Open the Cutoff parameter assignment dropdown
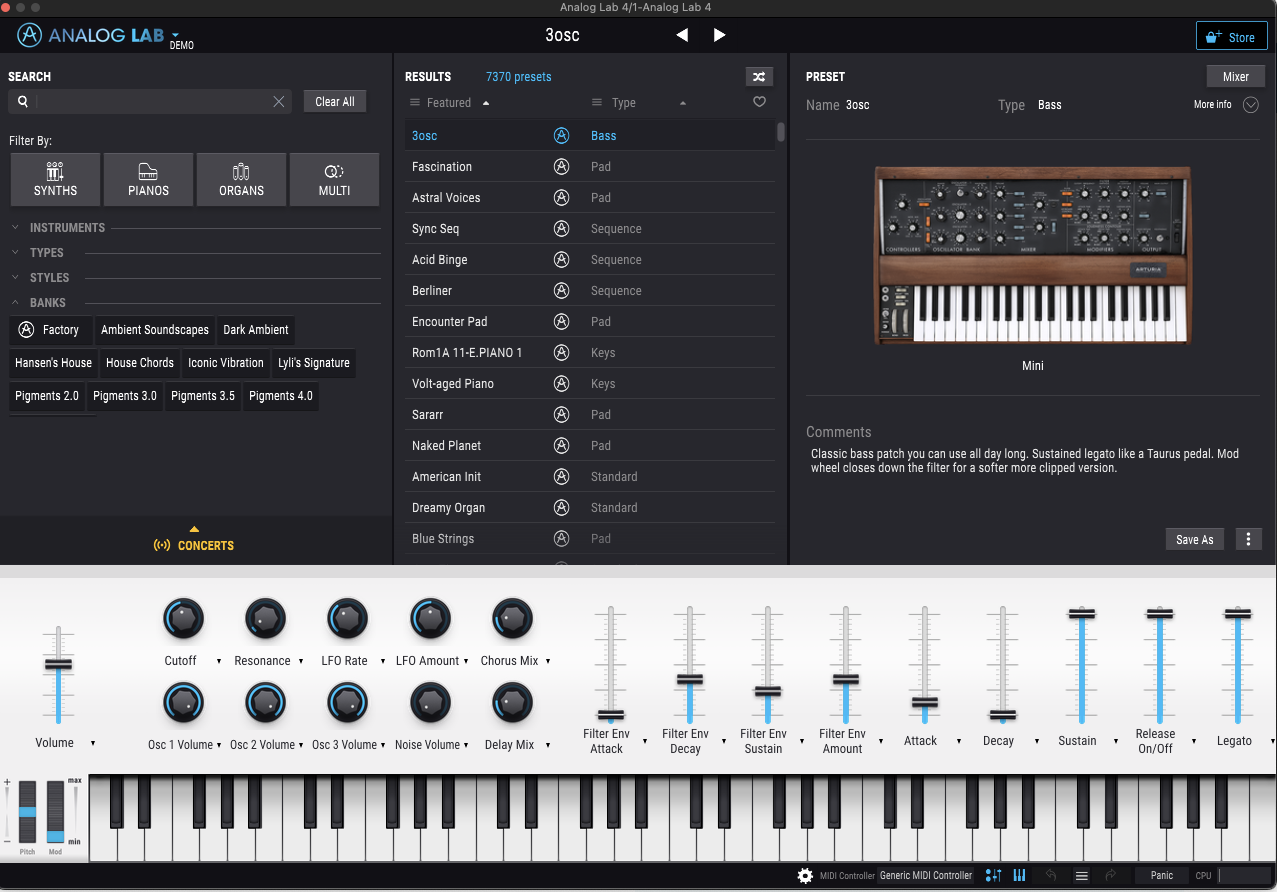Viewport: 1277px width, 892px height. [x=219, y=661]
